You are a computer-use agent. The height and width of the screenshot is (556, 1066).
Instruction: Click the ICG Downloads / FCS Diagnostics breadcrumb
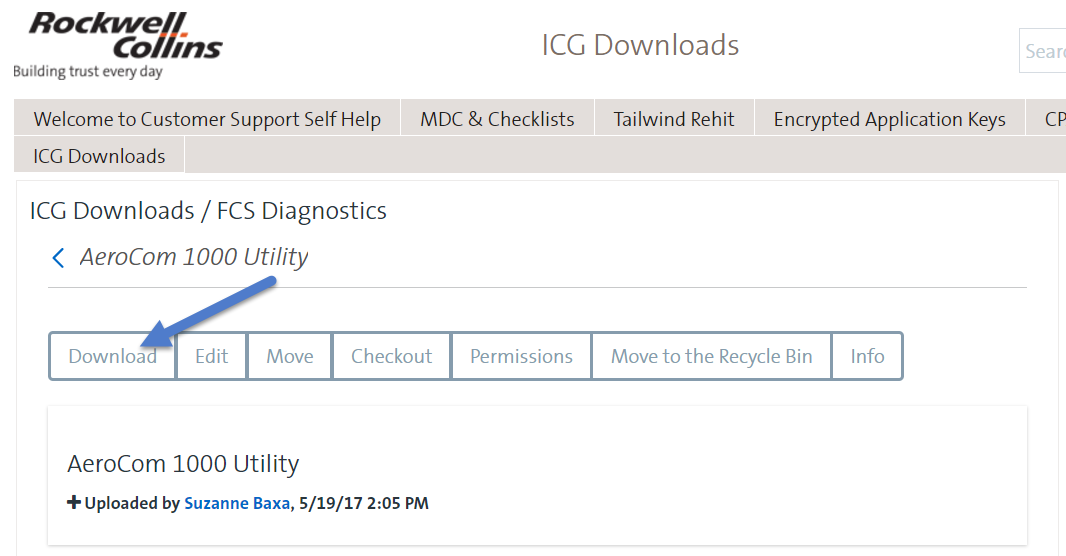pyautogui.click(x=208, y=211)
